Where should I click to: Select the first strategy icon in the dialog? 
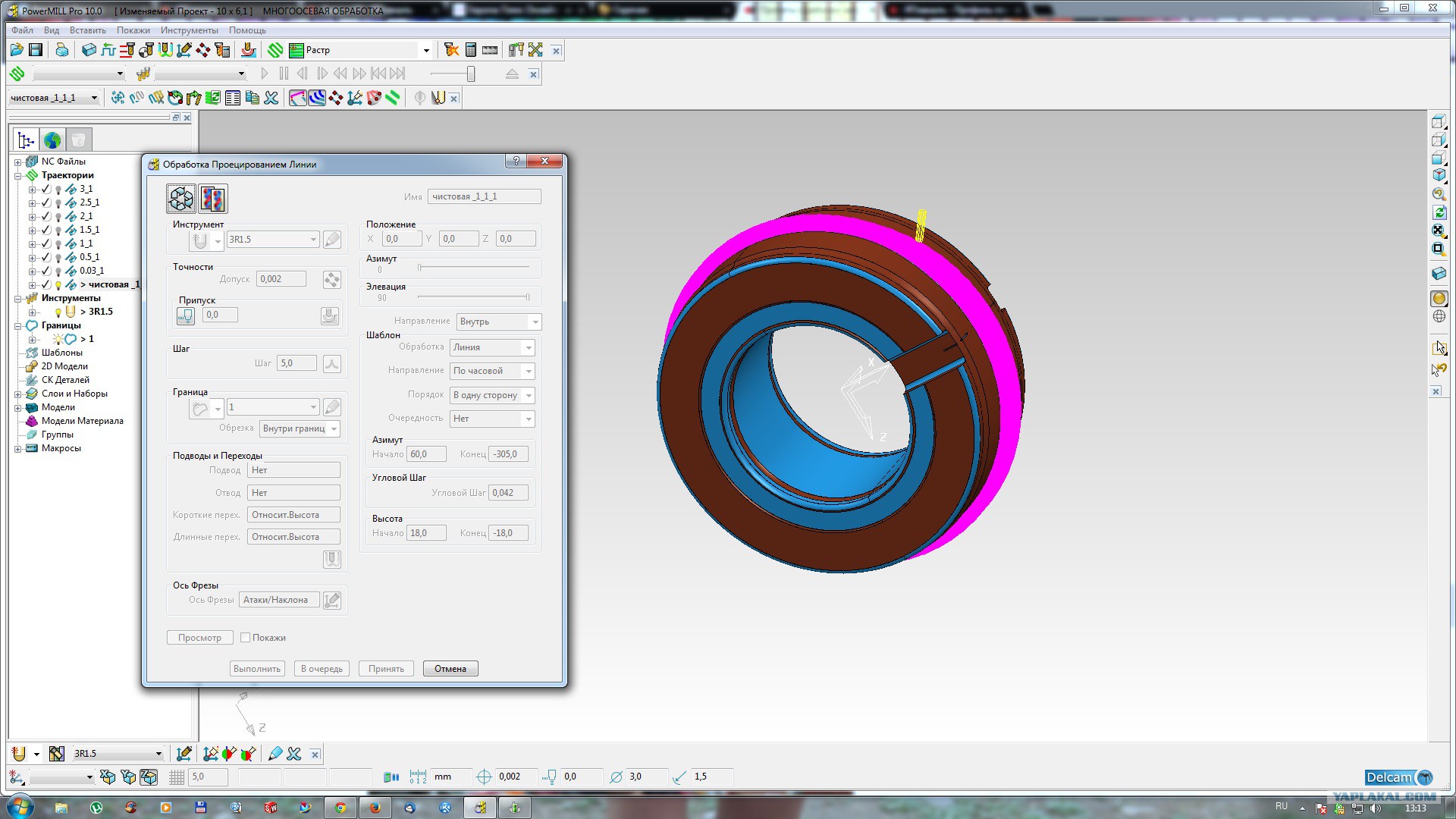pyautogui.click(x=181, y=199)
